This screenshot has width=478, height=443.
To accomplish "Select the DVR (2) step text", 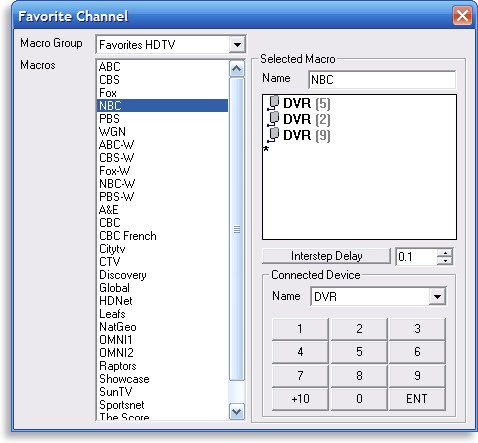I will pos(307,119).
